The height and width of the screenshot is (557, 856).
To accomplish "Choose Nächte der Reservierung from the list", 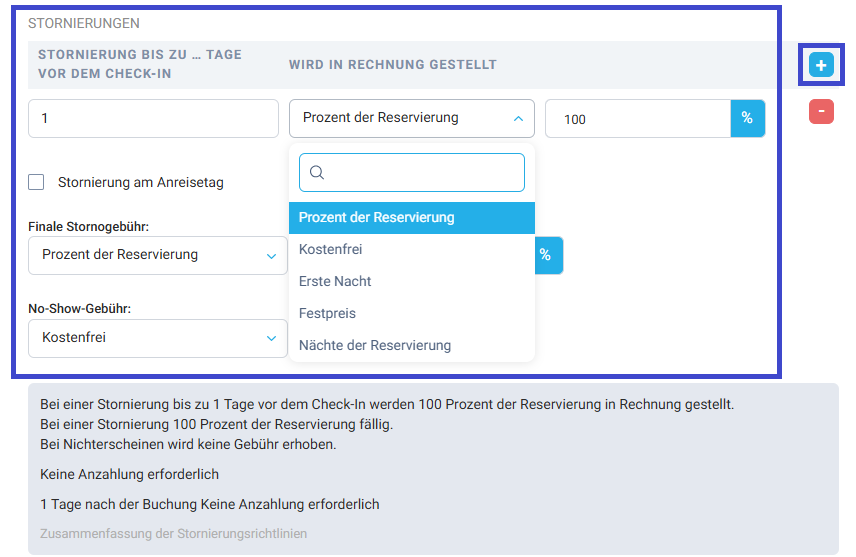I will [412, 345].
